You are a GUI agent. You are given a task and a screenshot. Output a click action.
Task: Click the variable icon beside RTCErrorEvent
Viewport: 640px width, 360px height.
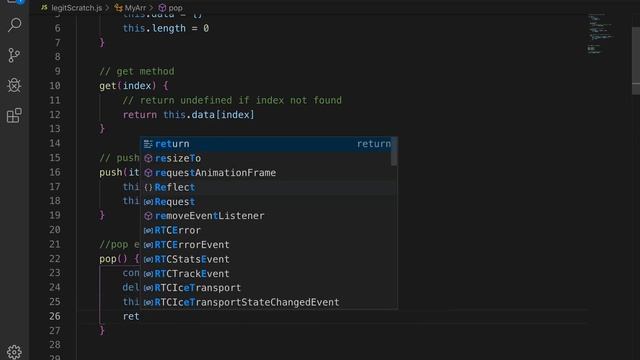click(x=148, y=244)
